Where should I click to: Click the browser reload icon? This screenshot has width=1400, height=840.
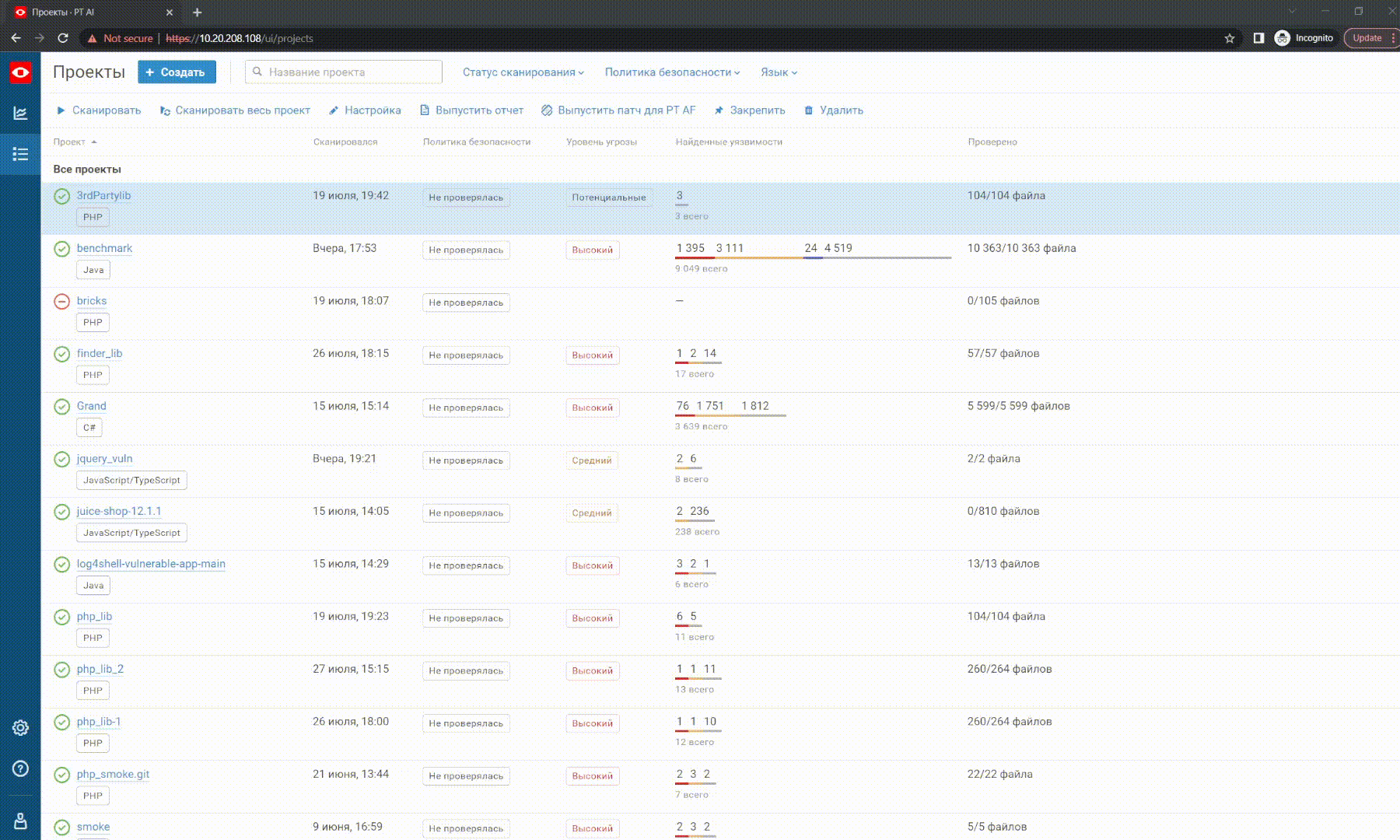click(63, 38)
